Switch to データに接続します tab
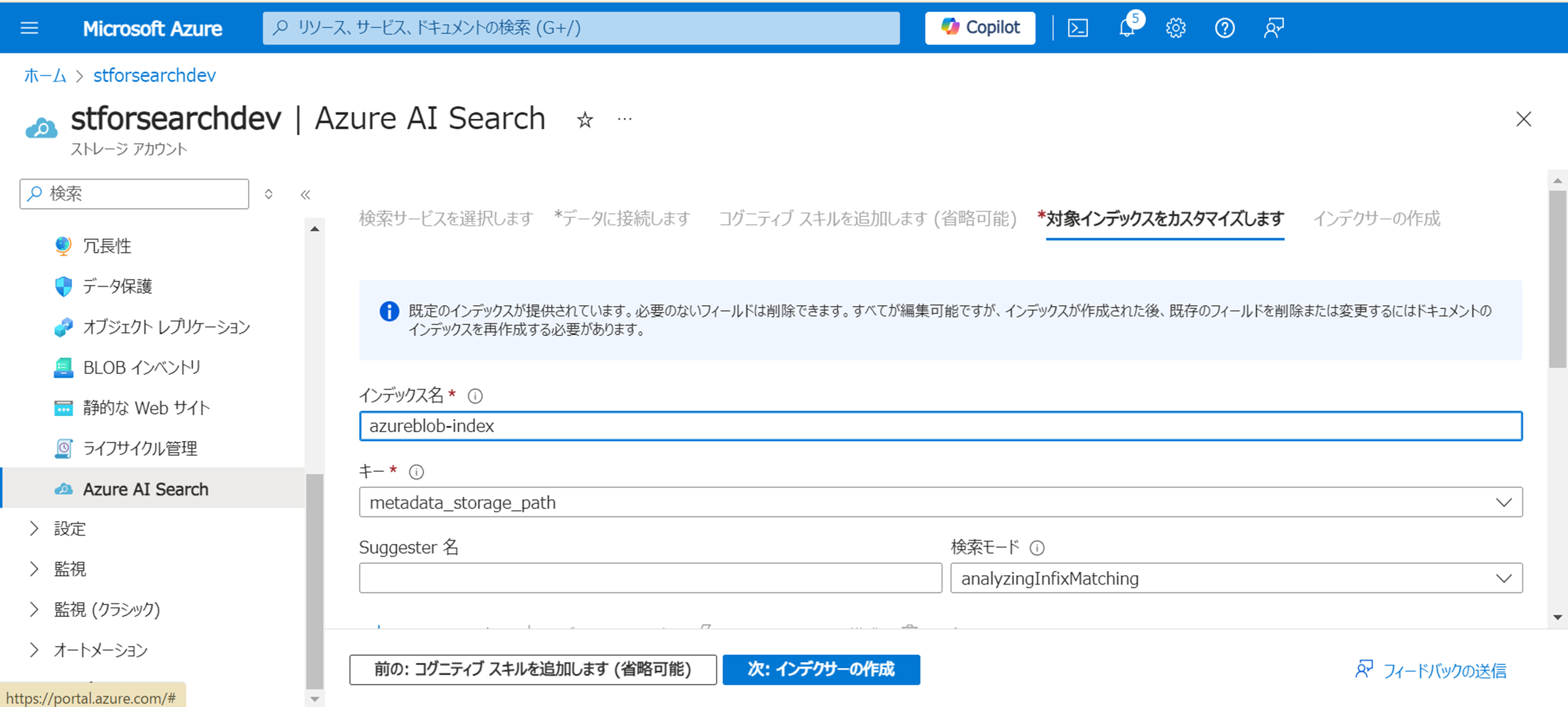The height and width of the screenshot is (707, 1568). (x=622, y=218)
